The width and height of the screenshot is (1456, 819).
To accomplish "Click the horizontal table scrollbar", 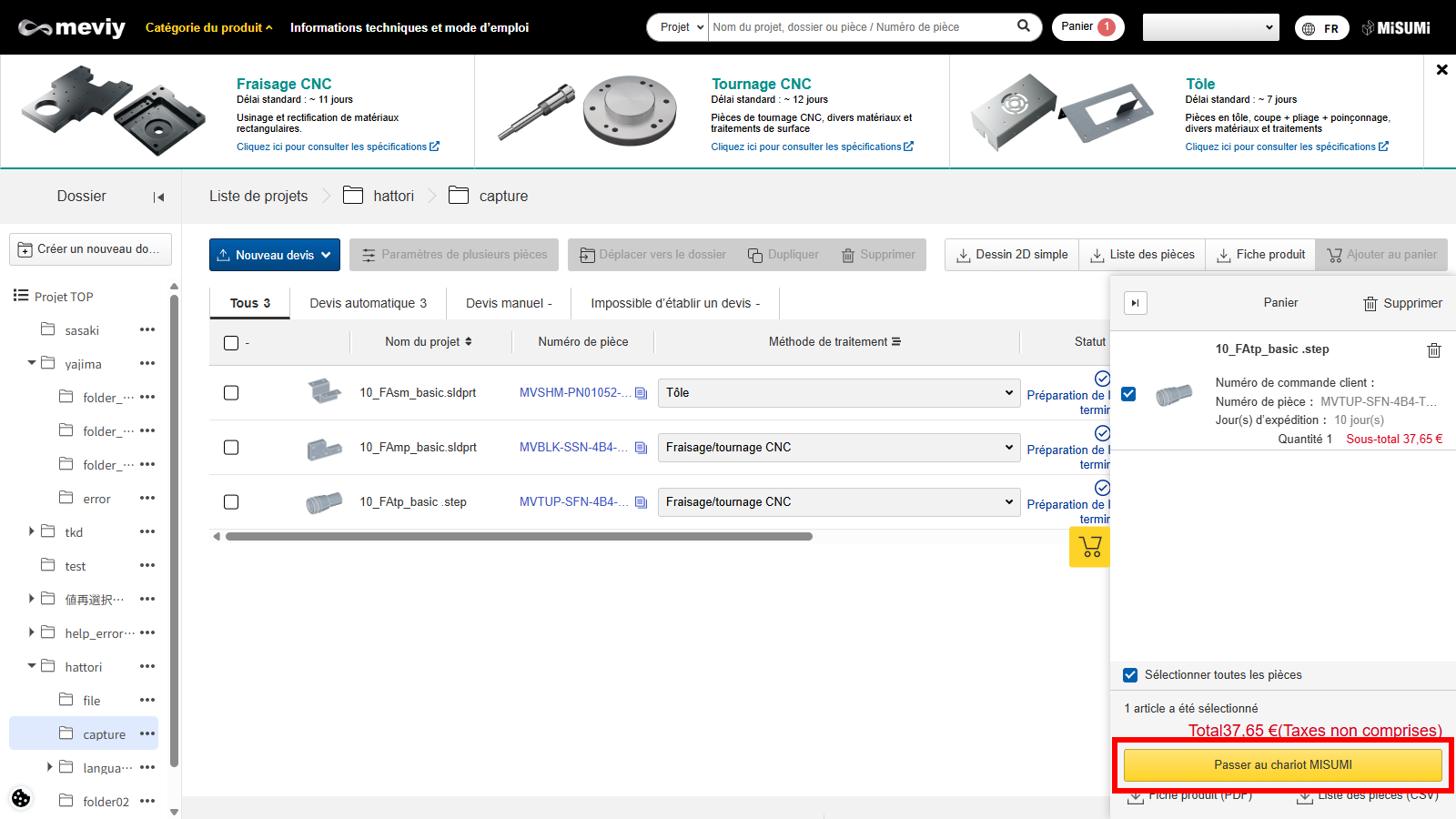I will click(519, 537).
